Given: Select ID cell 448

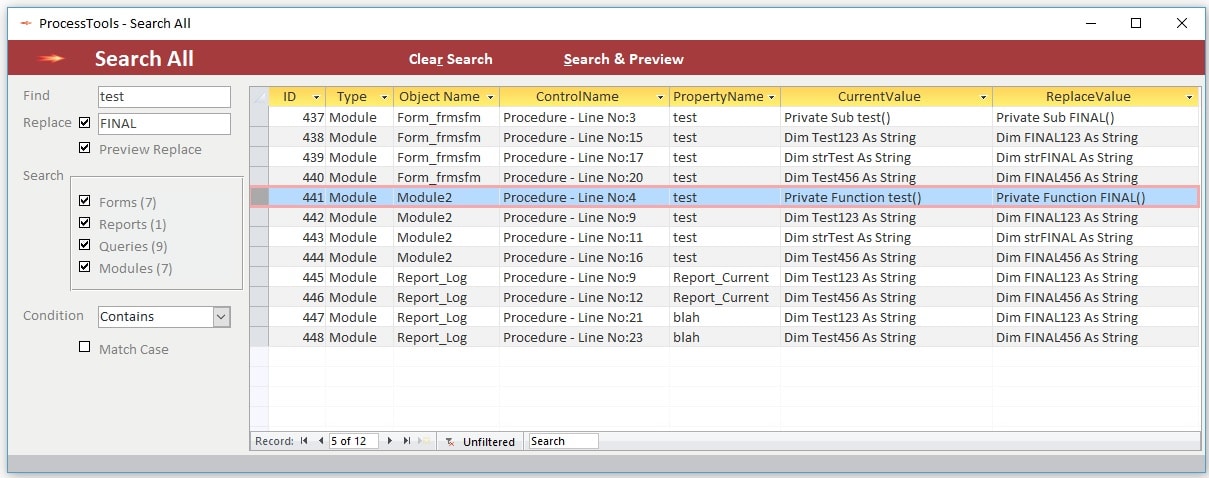Looking at the screenshot, I should click(297, 337).
